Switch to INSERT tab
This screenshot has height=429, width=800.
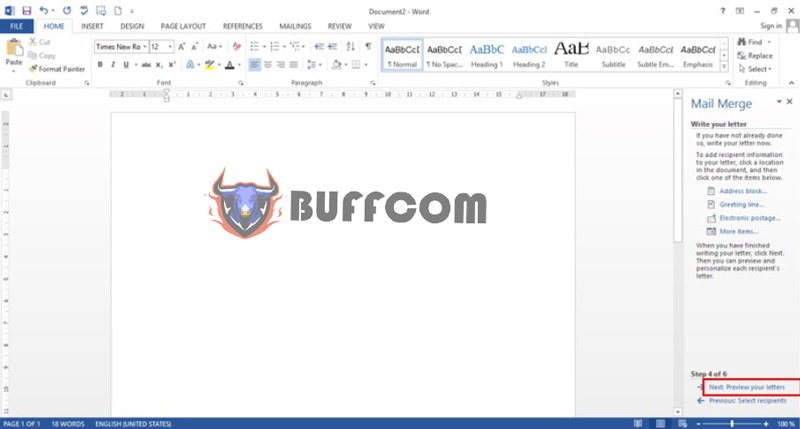[x=92, y=26]
